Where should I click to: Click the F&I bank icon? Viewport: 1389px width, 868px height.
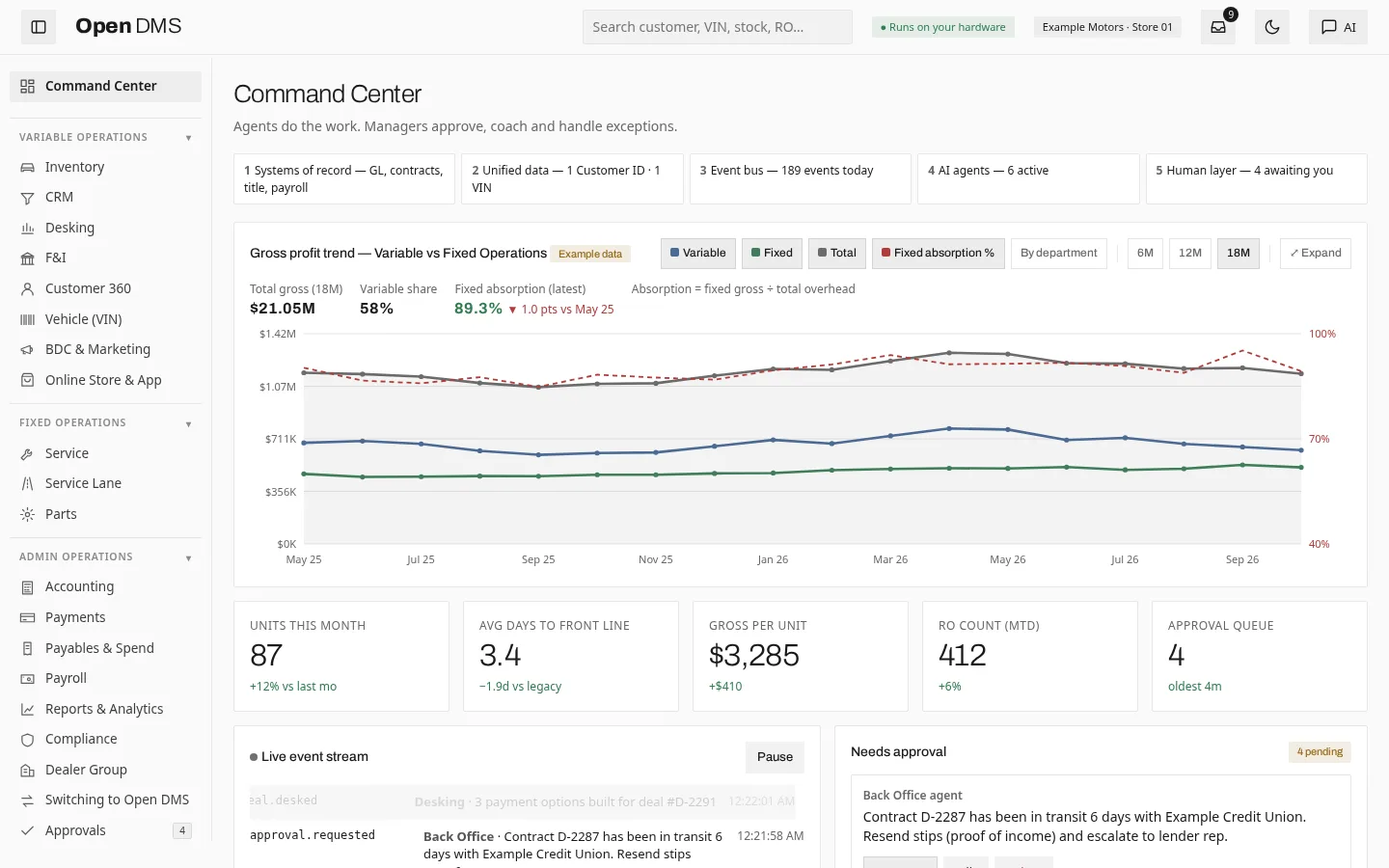coord(28,258)
